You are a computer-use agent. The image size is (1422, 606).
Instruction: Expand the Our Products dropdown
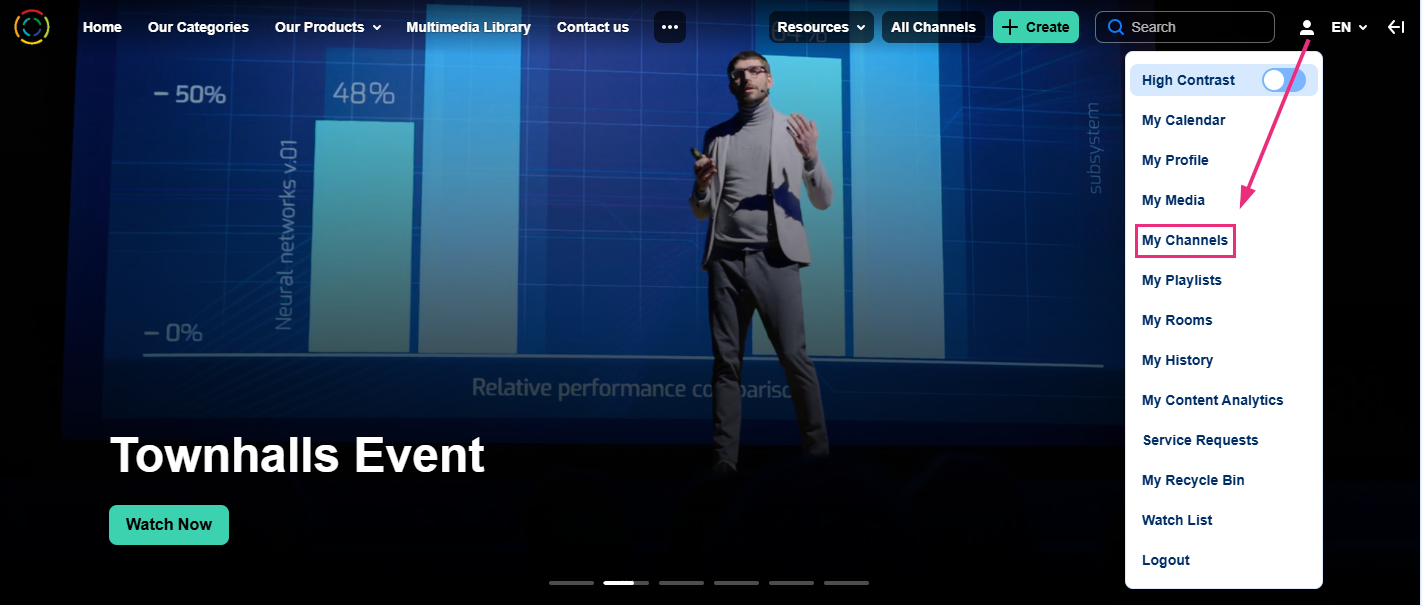tap(328, 27)
